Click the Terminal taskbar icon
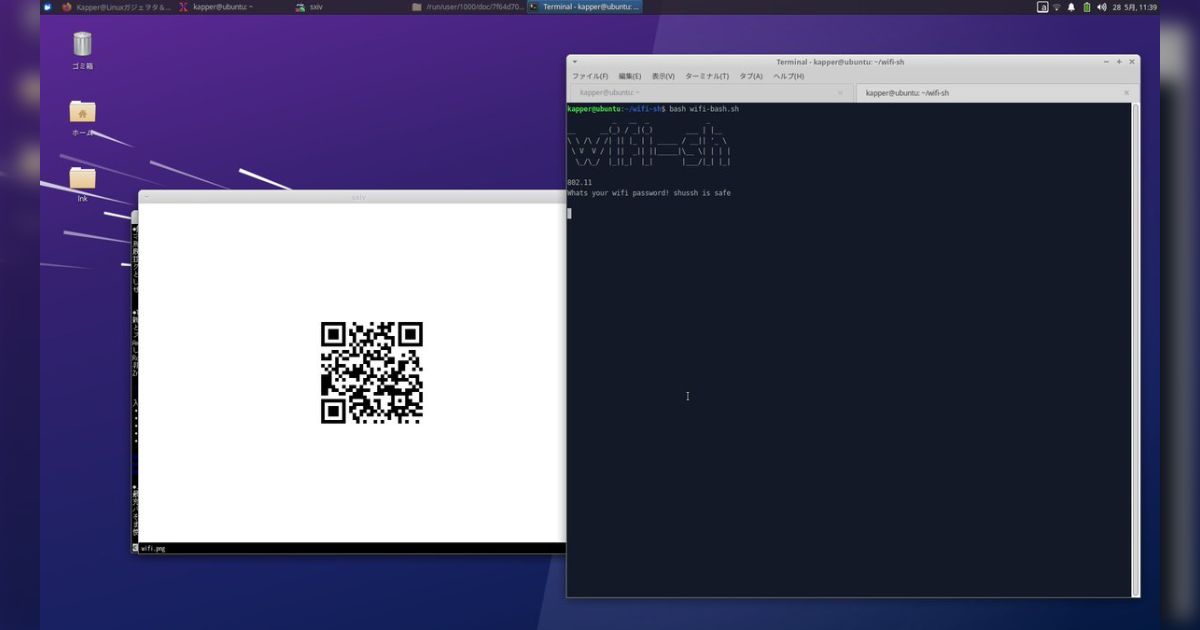 (x=584, y=7)
